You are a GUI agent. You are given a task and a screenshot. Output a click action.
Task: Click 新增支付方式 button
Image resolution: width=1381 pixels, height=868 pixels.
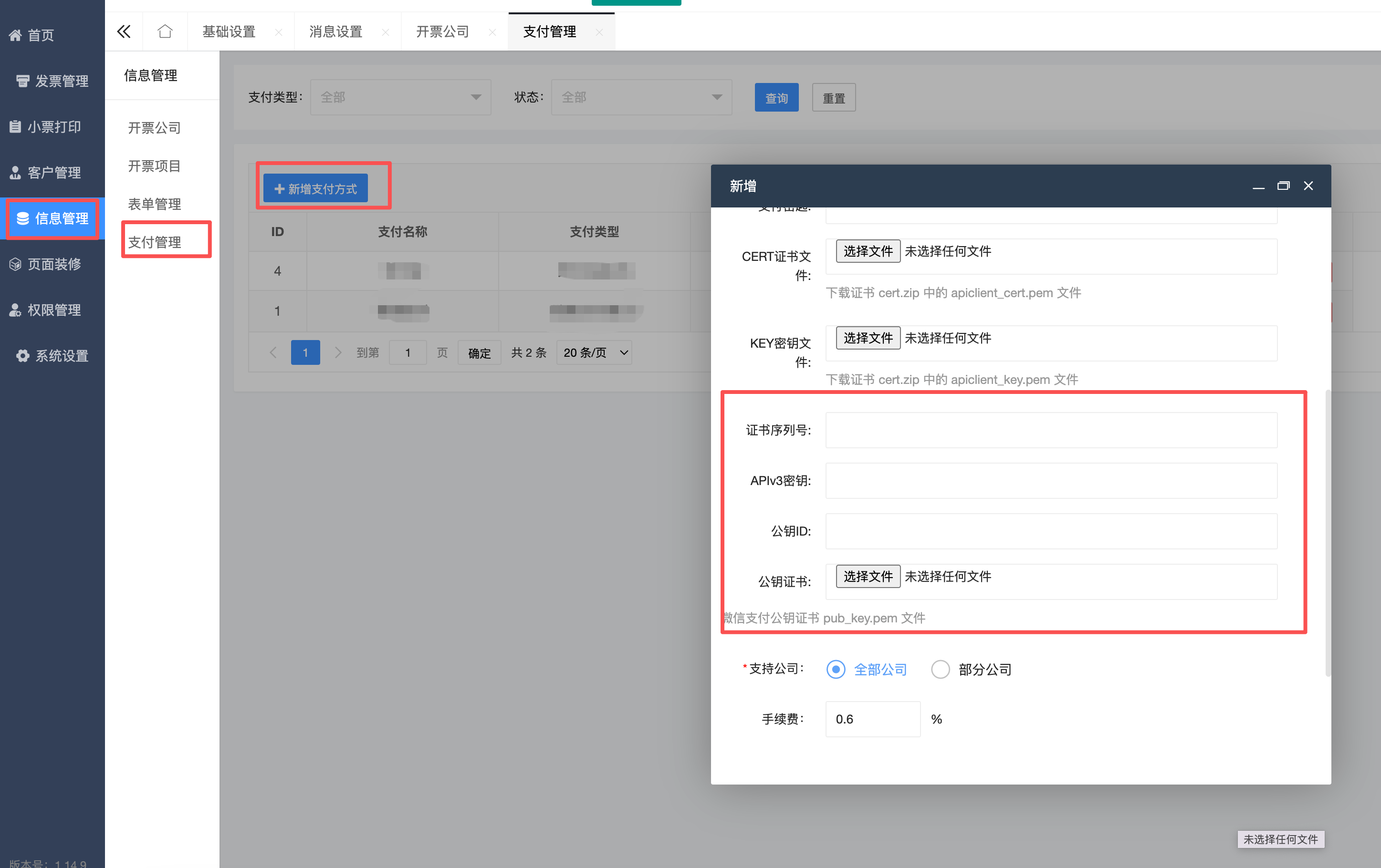click(315, 188)
